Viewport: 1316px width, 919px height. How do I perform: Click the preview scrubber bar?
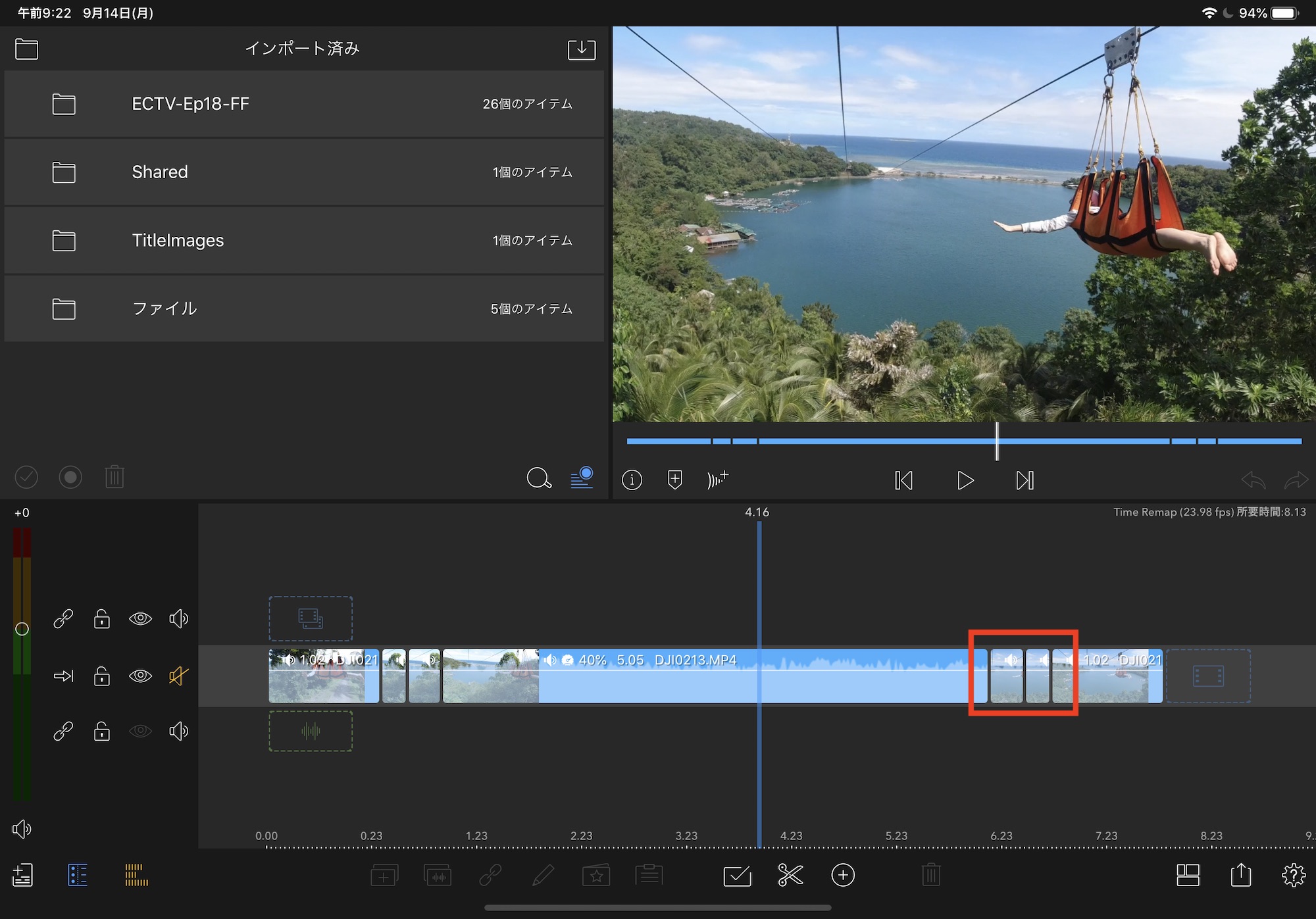tap(855, 441)
